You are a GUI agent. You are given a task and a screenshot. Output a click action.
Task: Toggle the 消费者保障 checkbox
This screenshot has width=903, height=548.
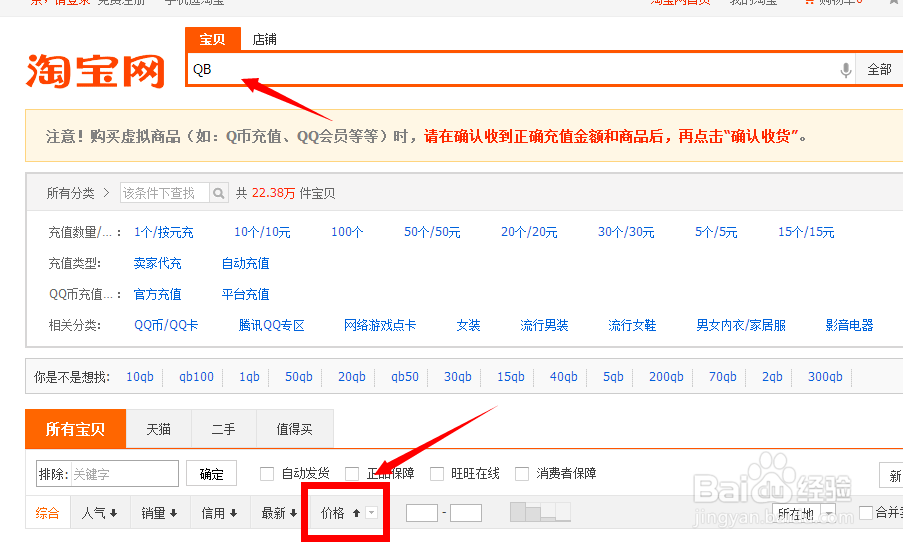pyautogui.click(x=522, y=474)
